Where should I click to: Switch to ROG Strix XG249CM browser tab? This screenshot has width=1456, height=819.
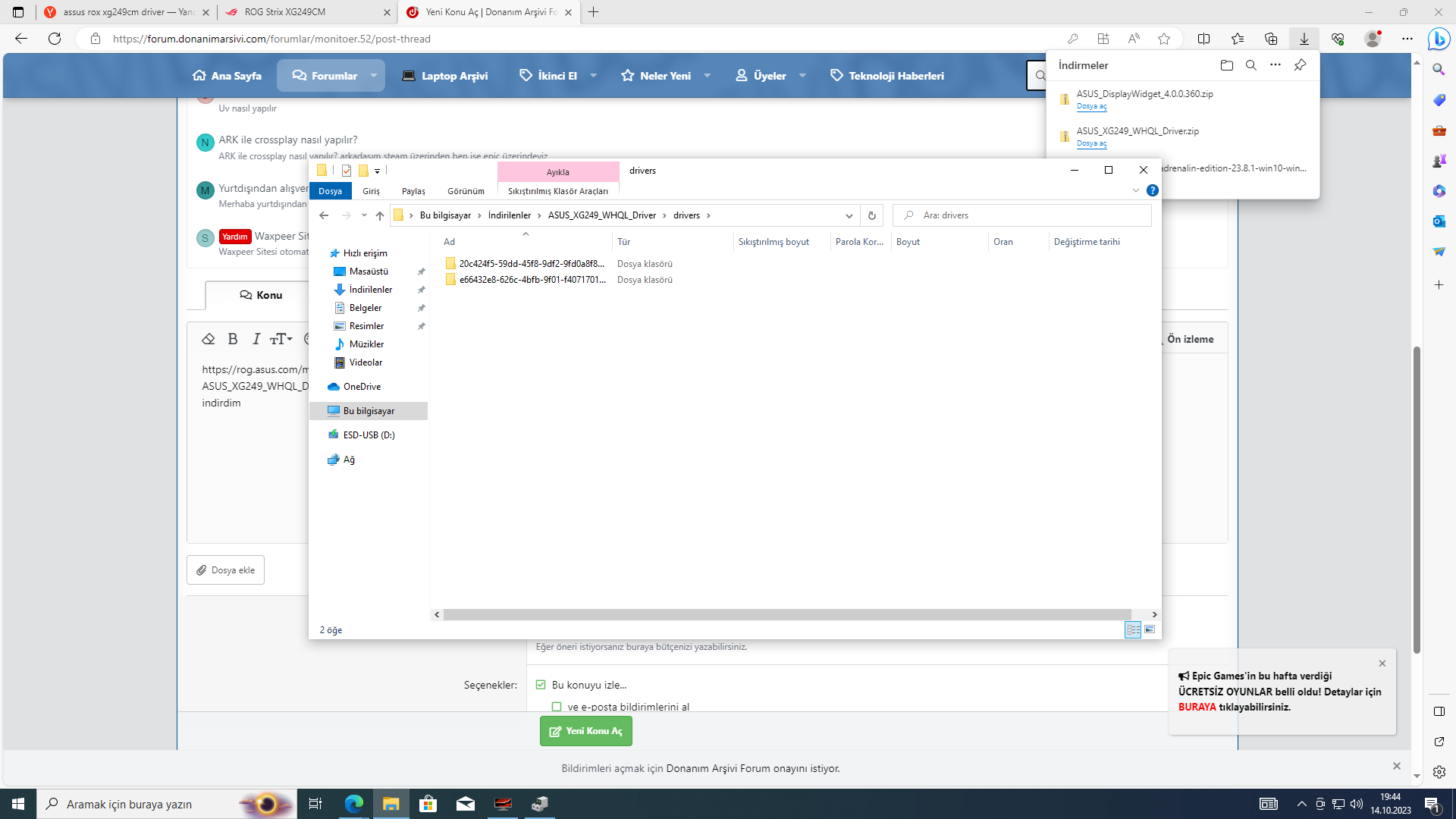(x=307, y=12)
